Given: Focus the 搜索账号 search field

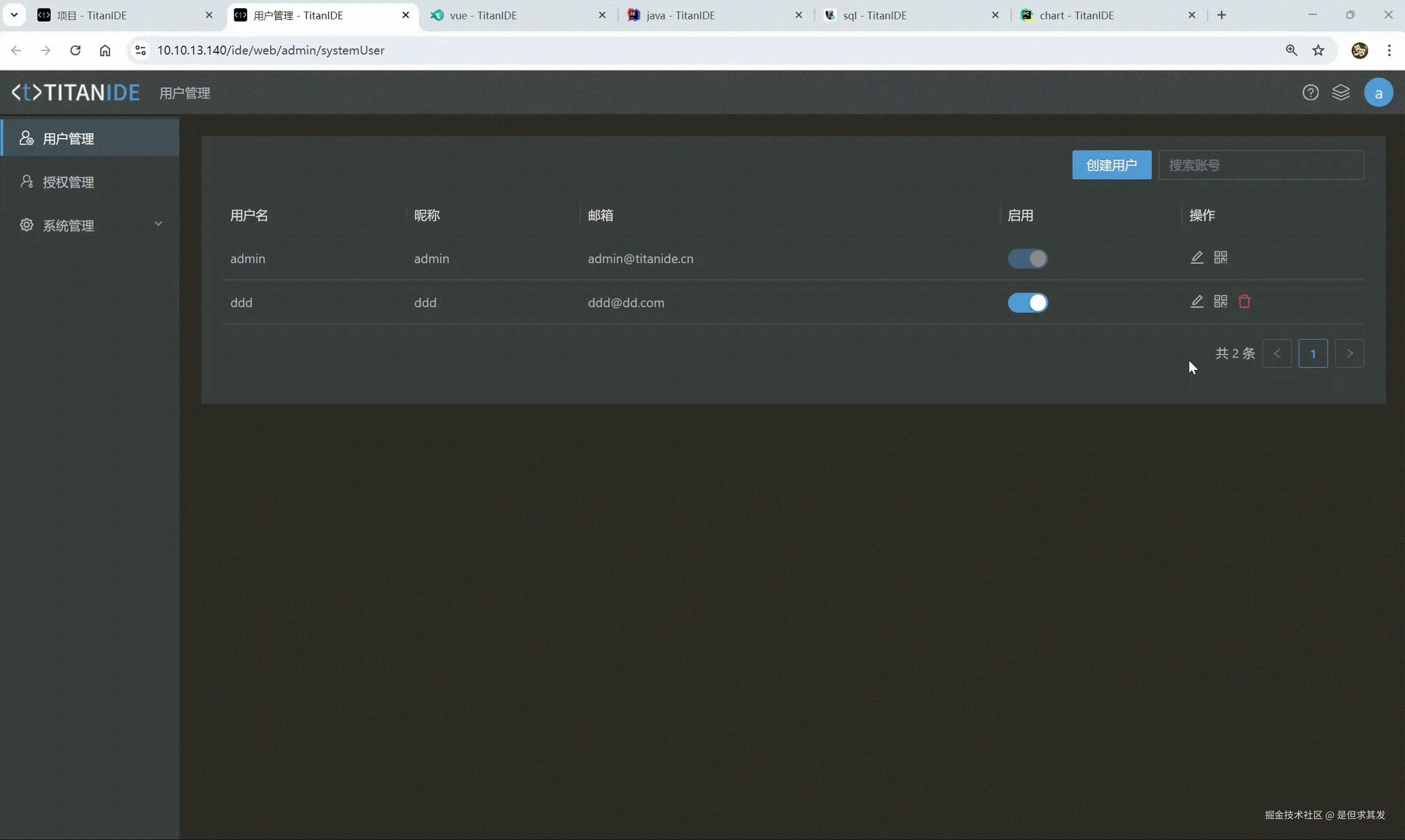Looking at the screenshot, I should (x=1261, y=165).
